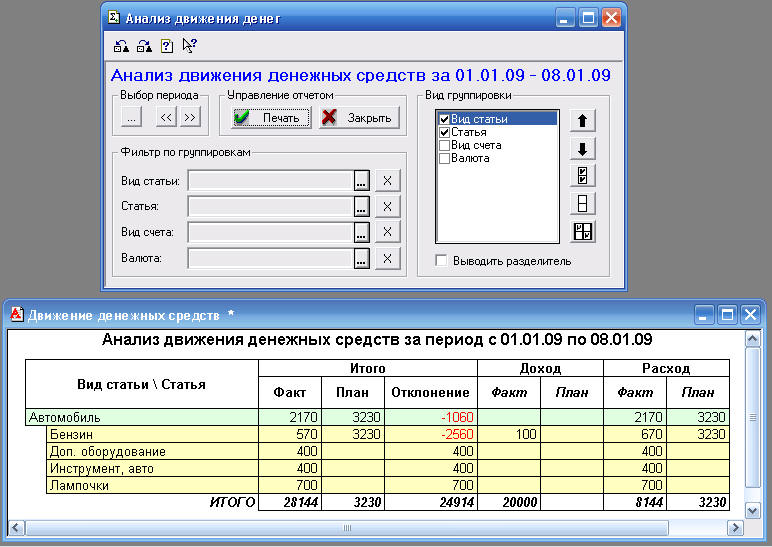Enable the Вид счета grouping checkbox
The width and height of the screenshot is (772, 547).
(x=445, y=146)
